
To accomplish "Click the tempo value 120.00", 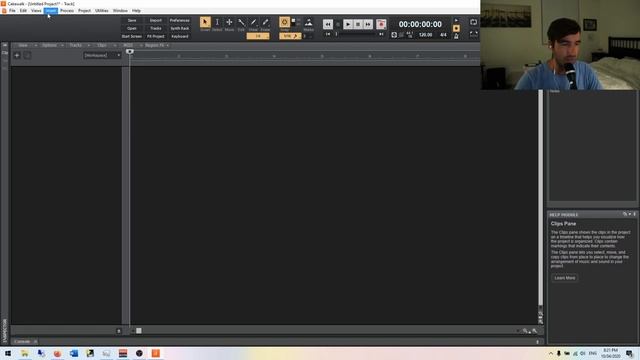I will pos(425,35).
